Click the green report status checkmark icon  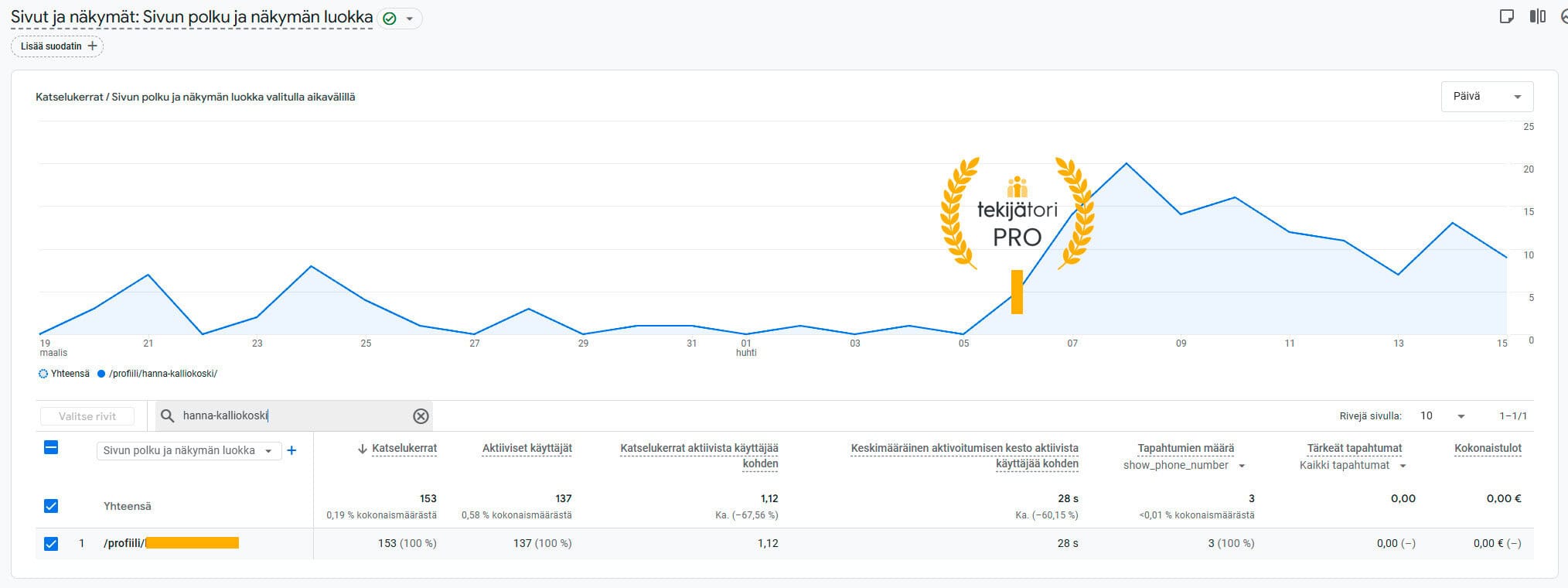click(390, 19)
